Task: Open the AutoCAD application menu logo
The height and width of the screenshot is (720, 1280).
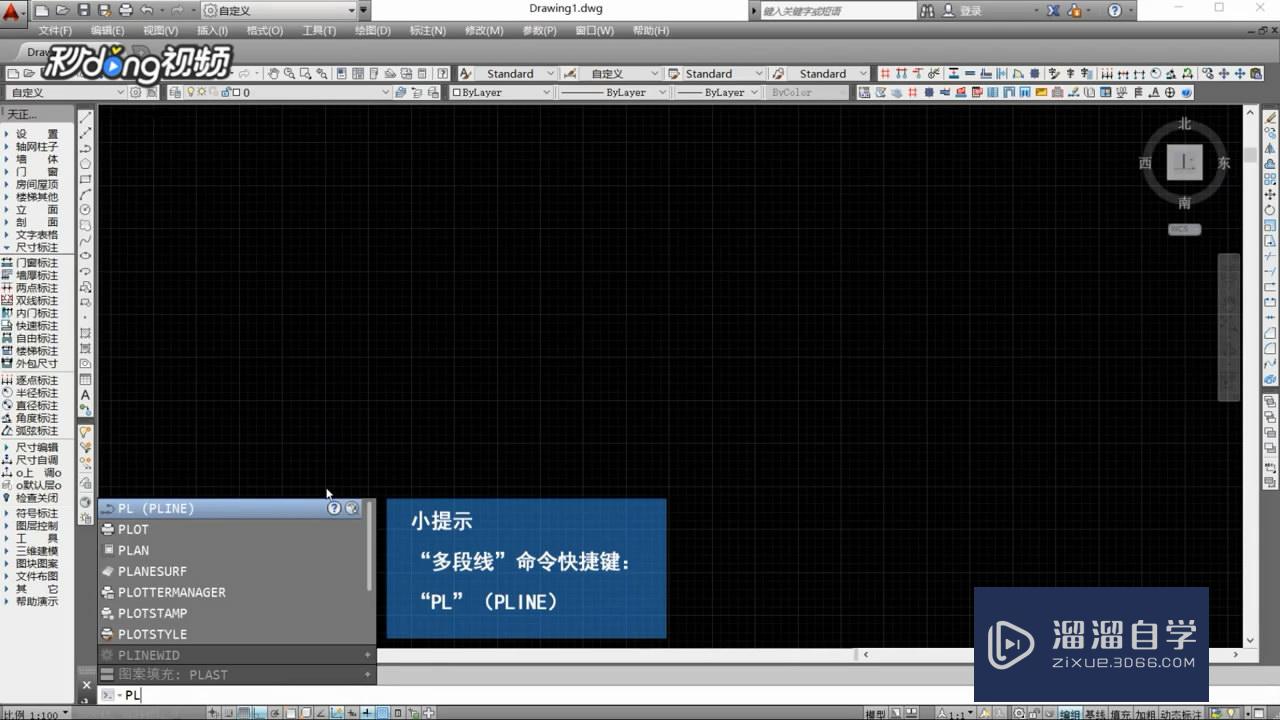Action: (x=12, y=14)
